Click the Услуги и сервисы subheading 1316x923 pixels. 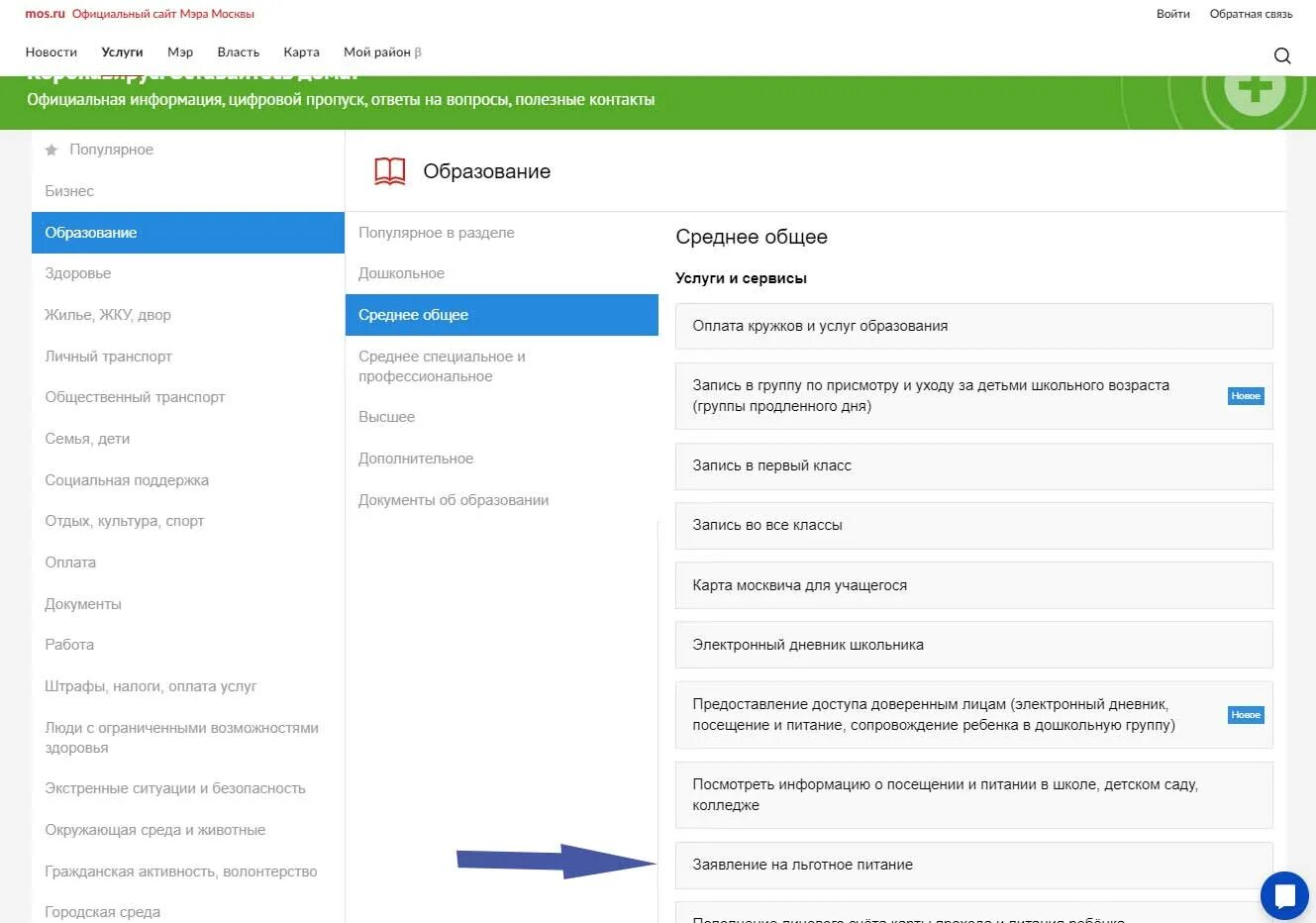pyautogui.click(x=741, y=278)
